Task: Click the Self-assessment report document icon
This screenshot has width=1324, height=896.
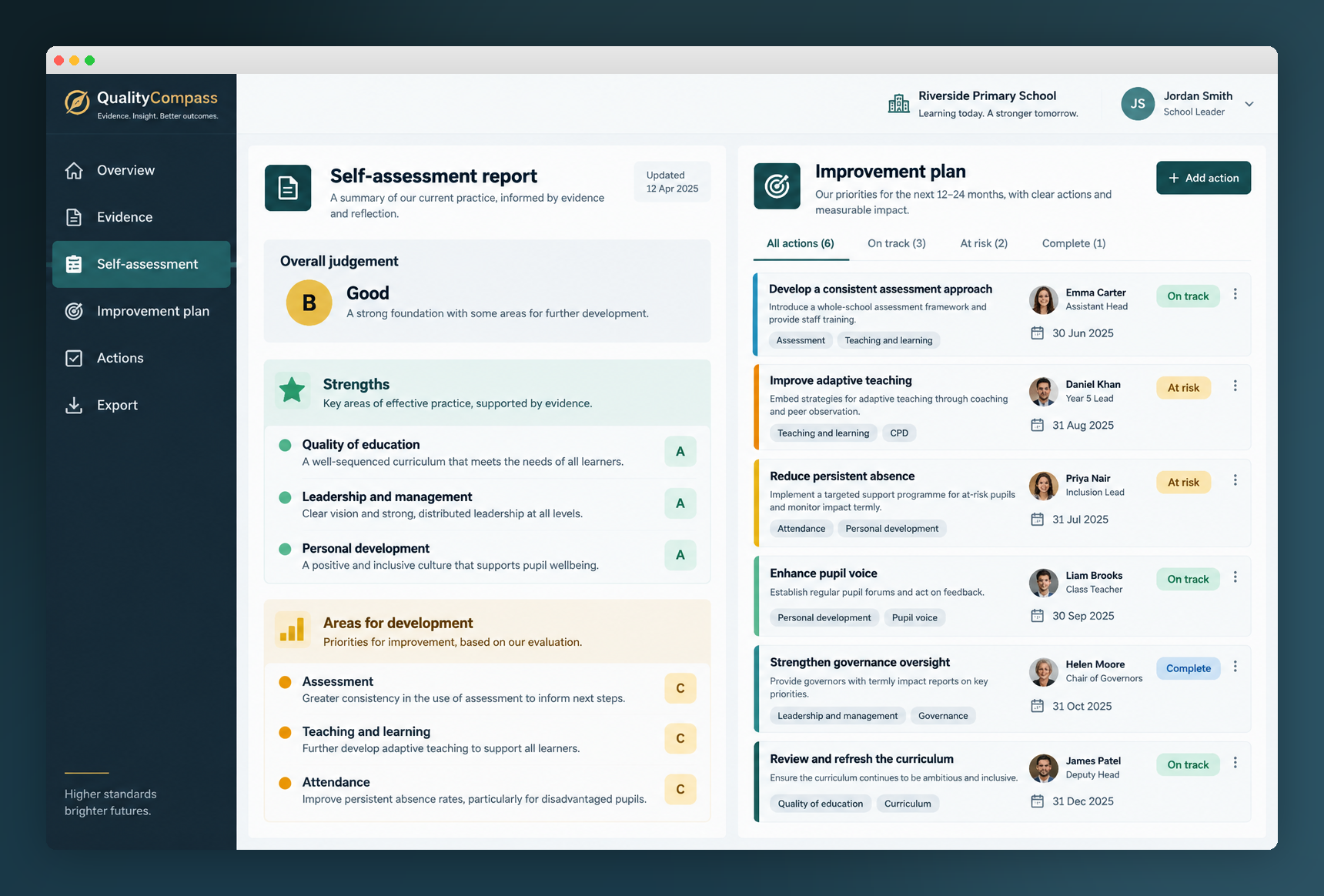Action: [288, 188]
